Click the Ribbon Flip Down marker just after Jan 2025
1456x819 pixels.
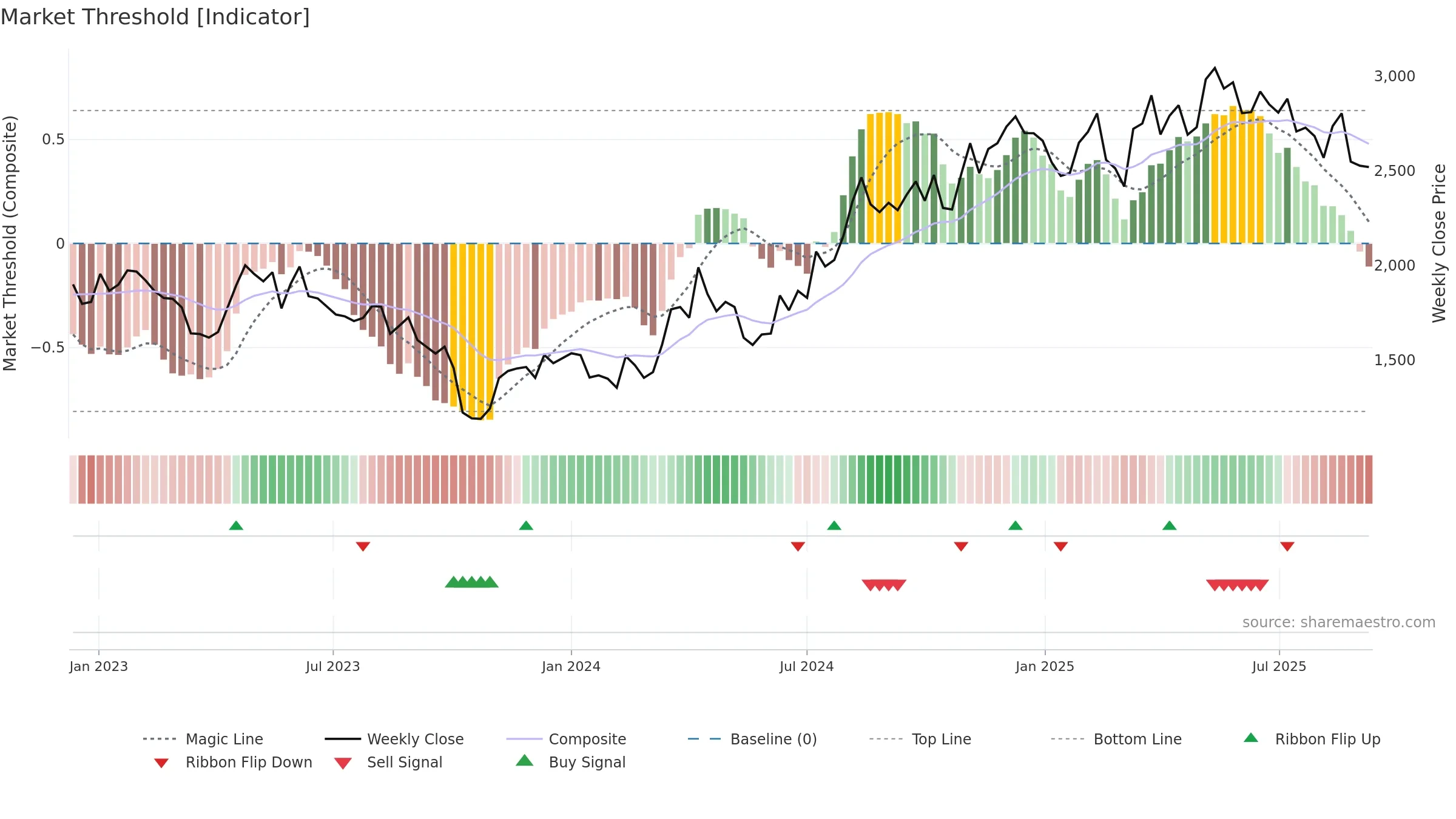click(x=1060, y=547)
